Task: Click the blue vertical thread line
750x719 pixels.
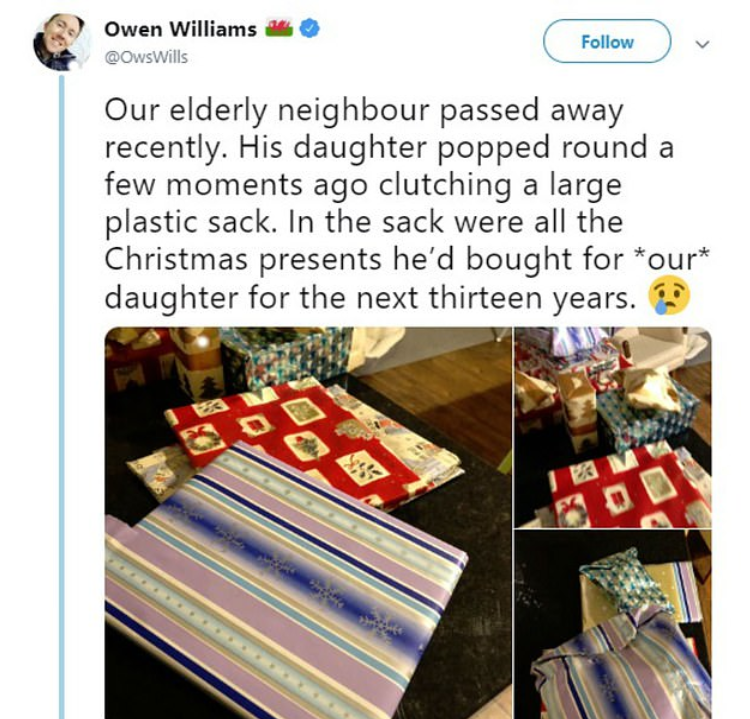Action: point(62,397)
